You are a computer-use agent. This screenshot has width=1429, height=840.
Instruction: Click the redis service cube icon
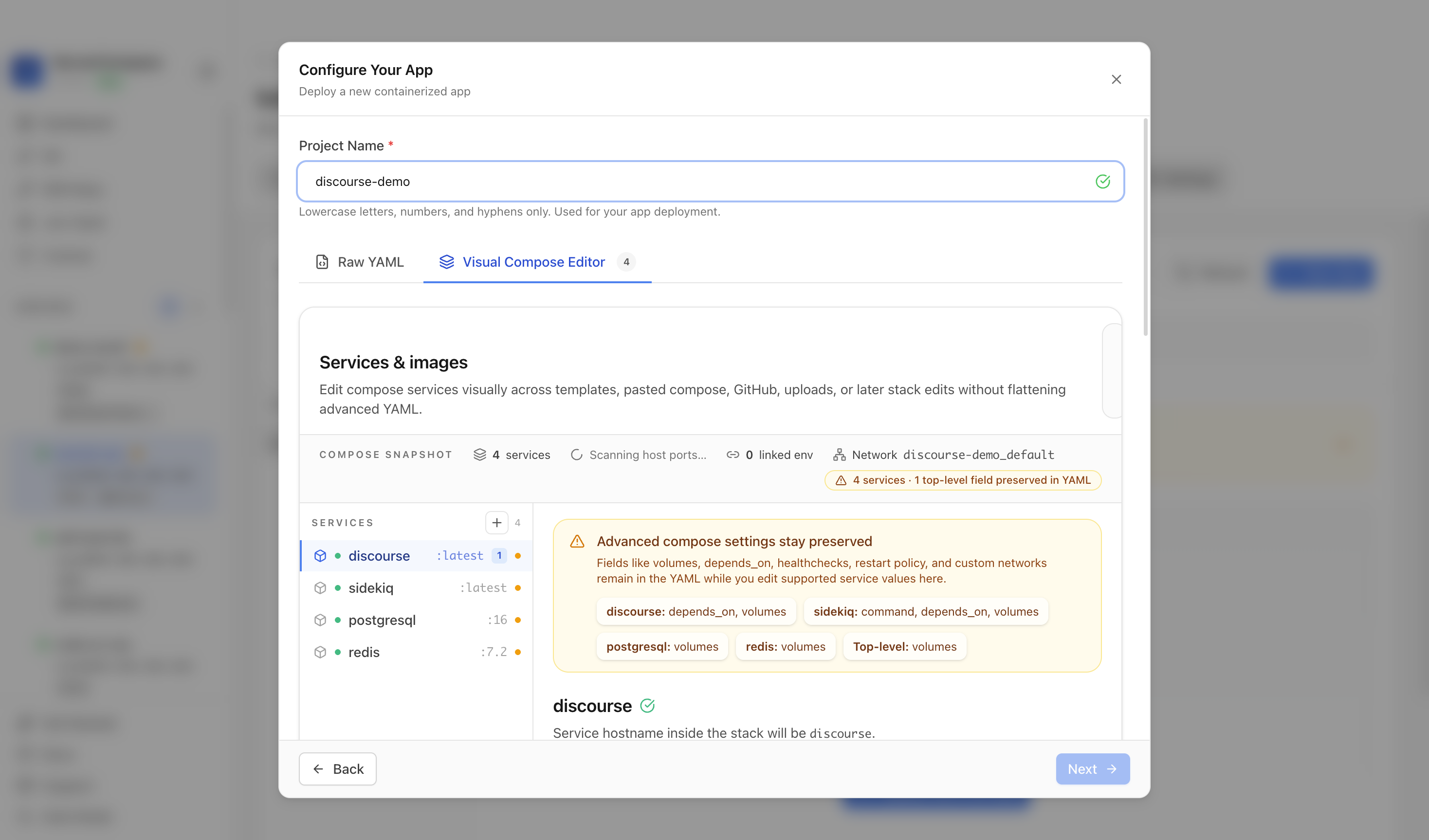pos(320,652)
